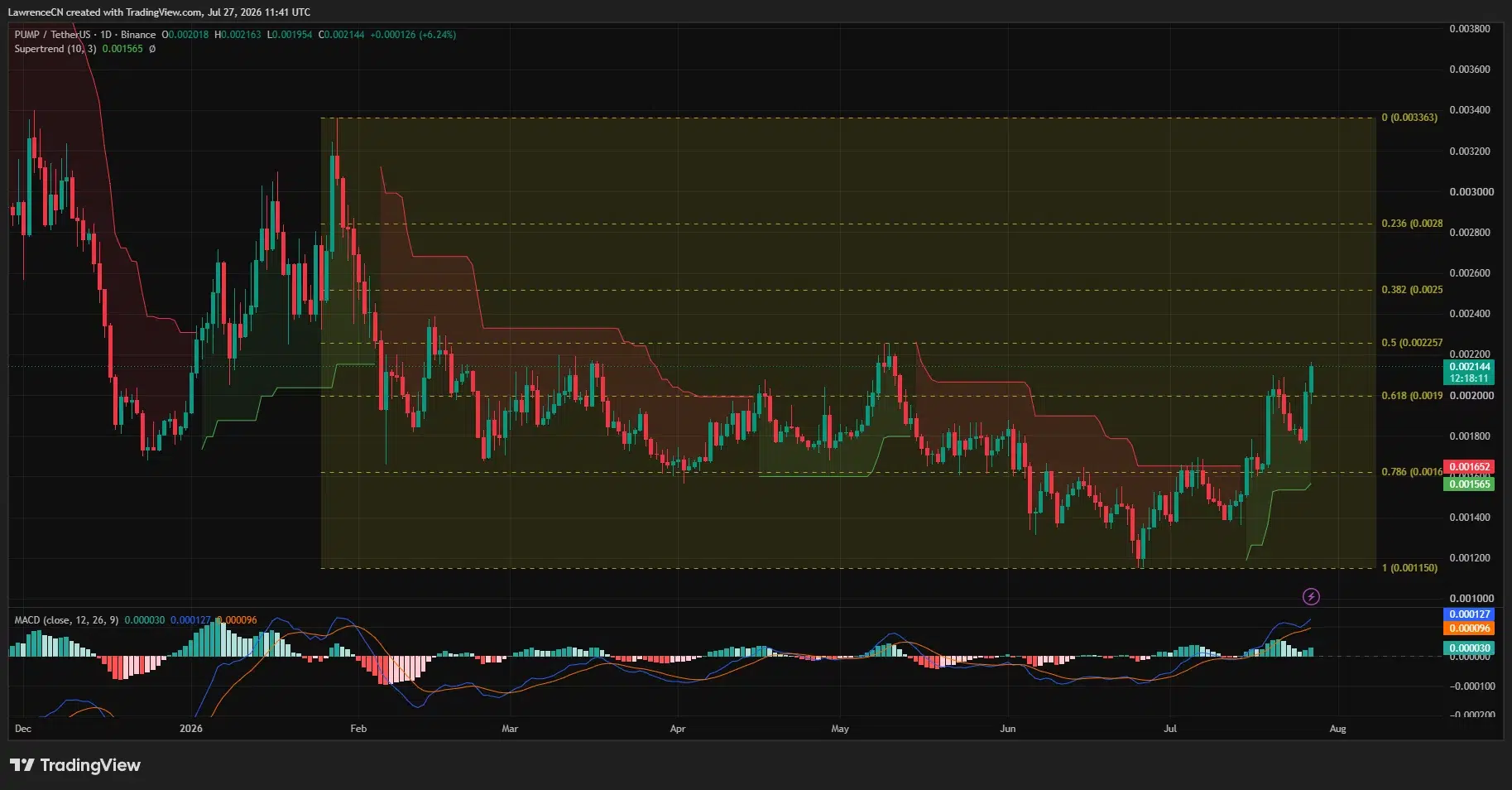Click the 0.618 Fib retracement label
The height and width of the screenshot is (790, 1512).
tap(1412, 396)
